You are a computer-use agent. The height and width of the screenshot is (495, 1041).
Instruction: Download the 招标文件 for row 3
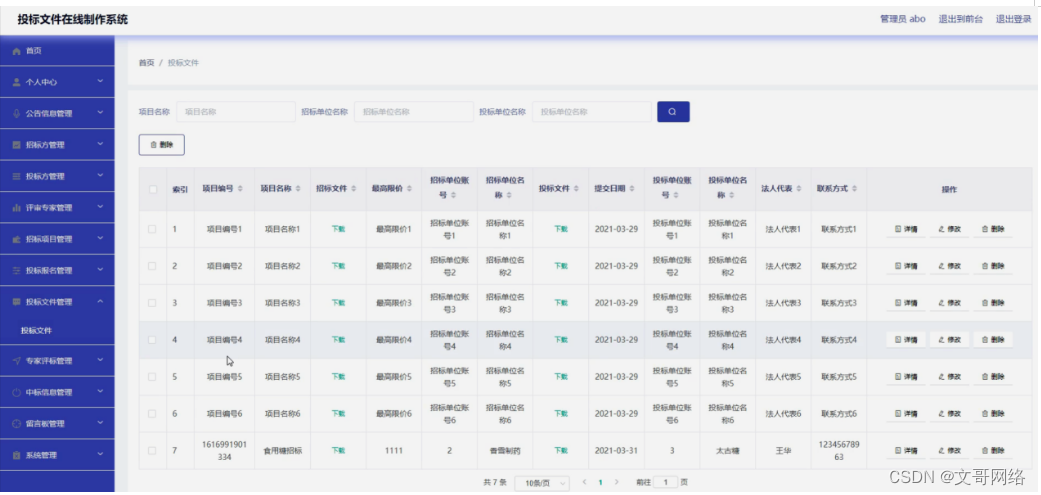pos(338,303)
